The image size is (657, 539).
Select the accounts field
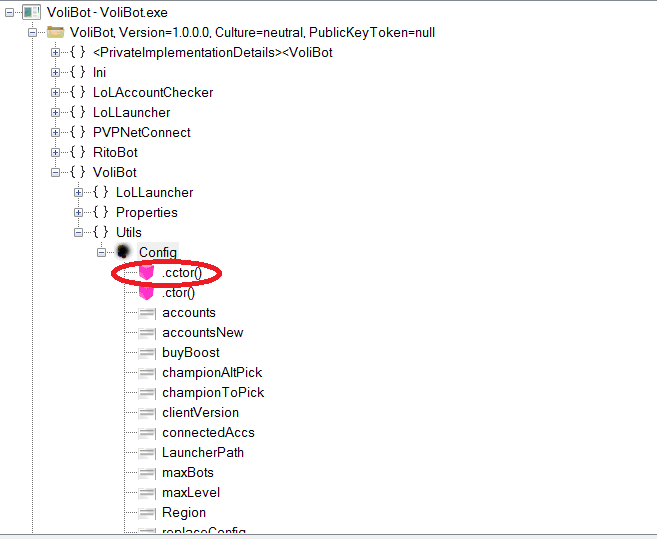(x=189, y=313)
